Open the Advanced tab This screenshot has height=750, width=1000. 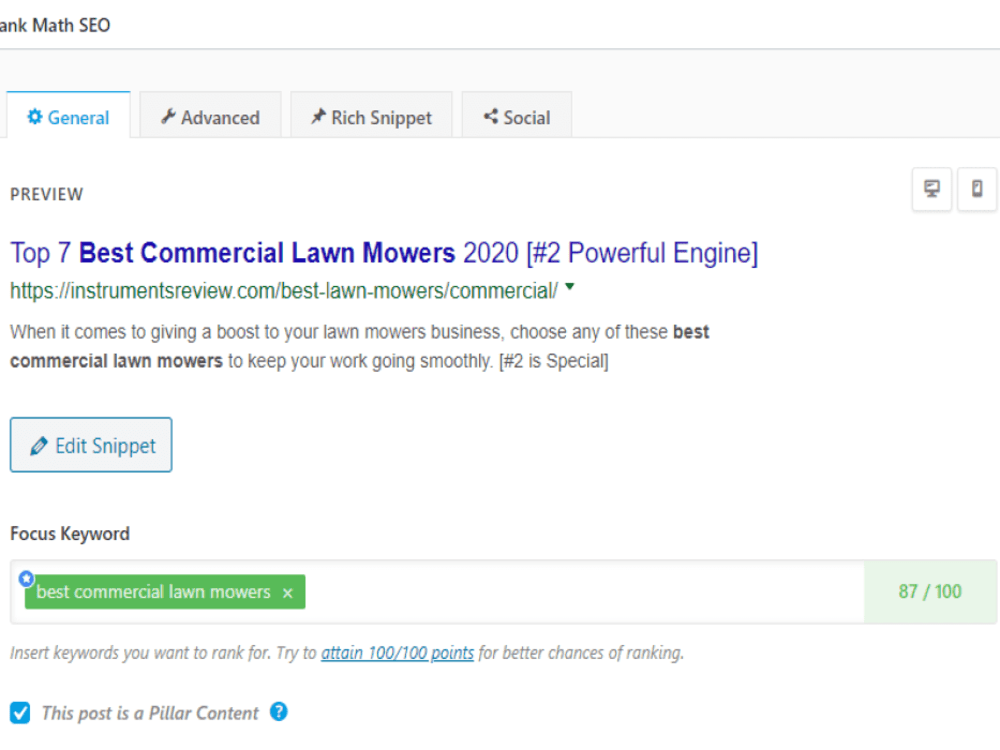click(210, 117)
